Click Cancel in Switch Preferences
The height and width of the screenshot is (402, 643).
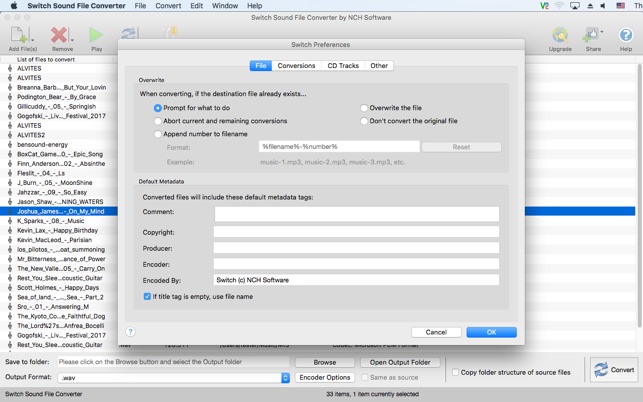pyautogui.click(x=436, y=332)
